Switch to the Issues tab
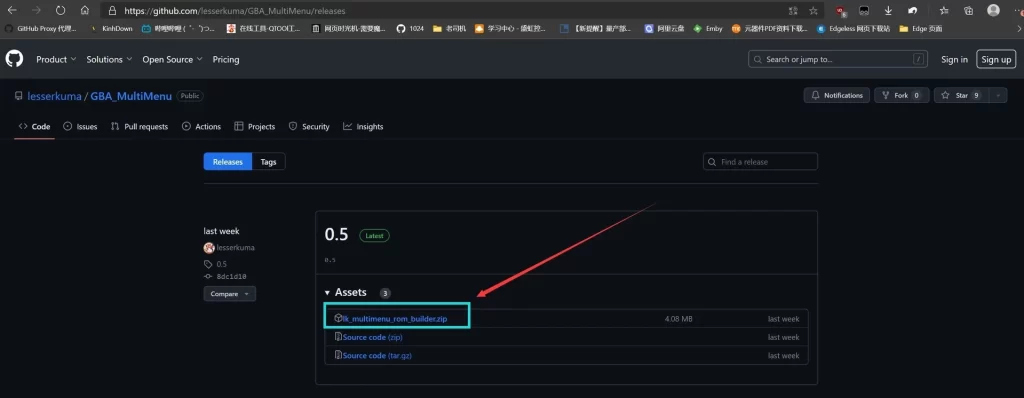 click(80, 127)
